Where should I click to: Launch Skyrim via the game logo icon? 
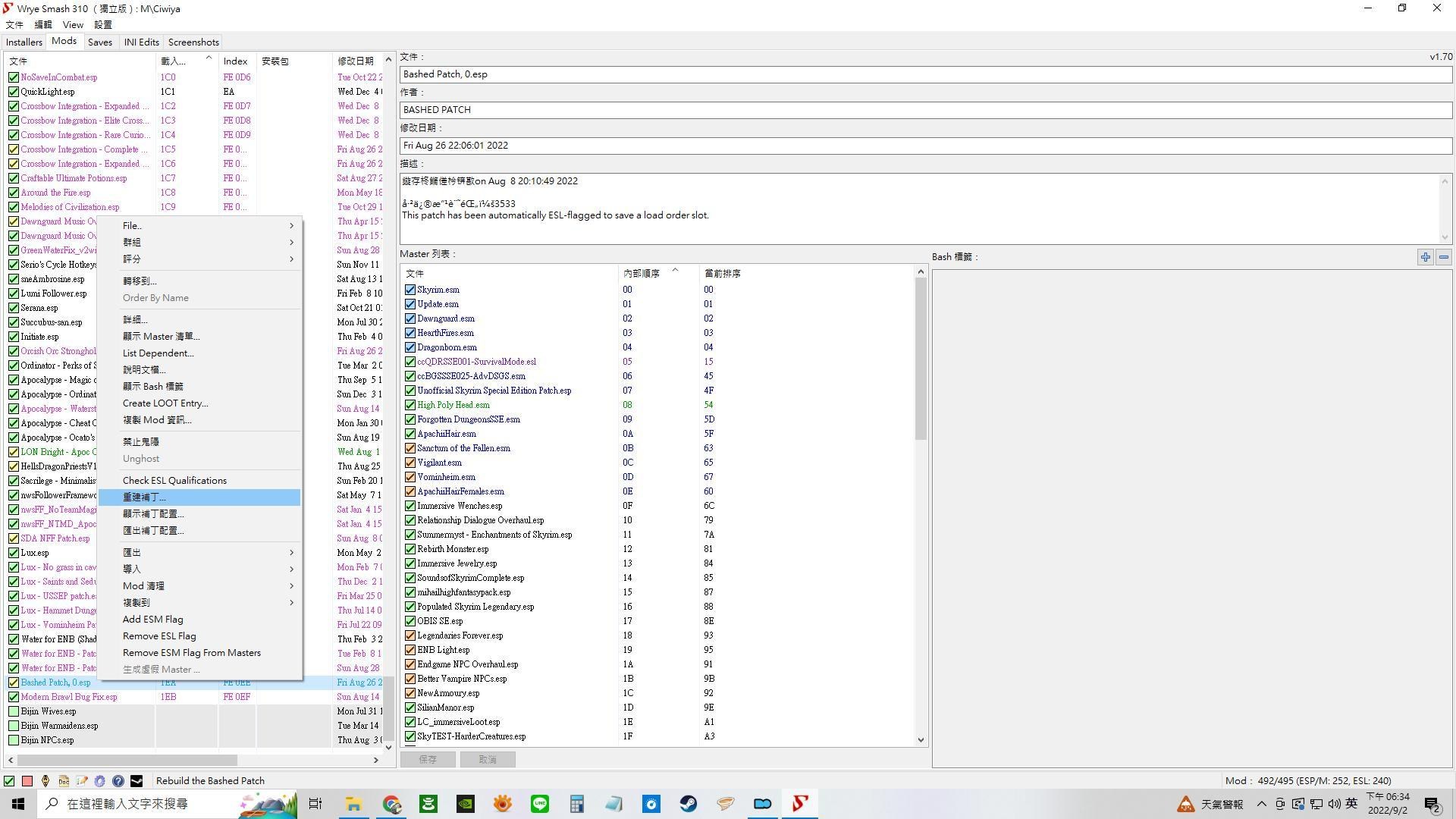45,780
